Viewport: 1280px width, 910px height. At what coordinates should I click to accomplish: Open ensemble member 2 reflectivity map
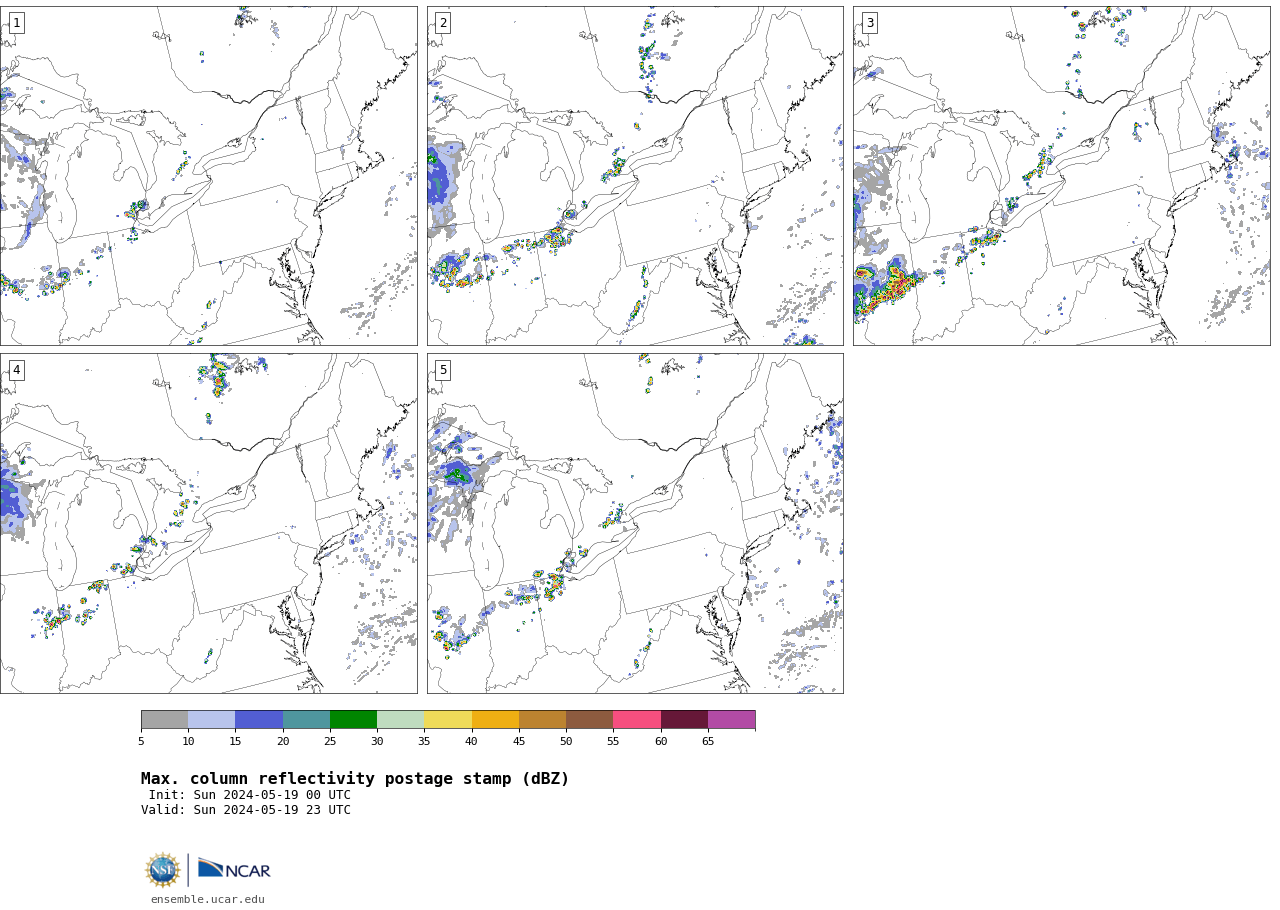point(635,176)
